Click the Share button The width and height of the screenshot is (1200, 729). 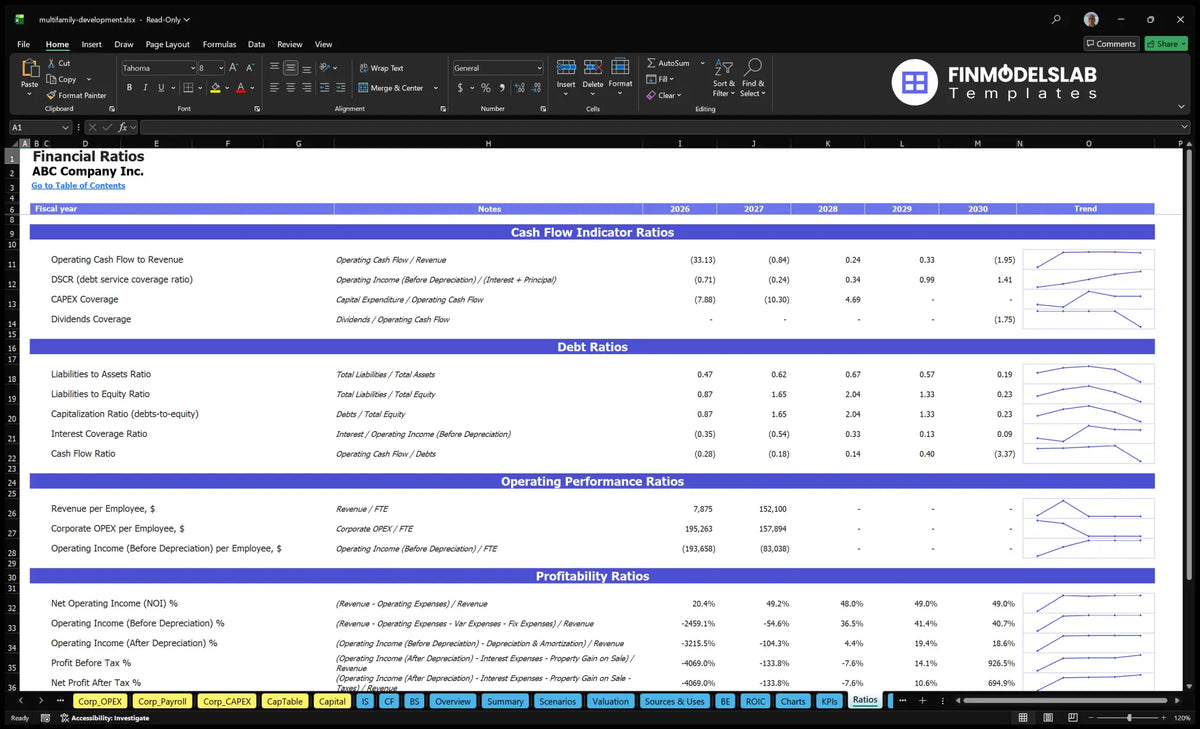(1166, 44)
